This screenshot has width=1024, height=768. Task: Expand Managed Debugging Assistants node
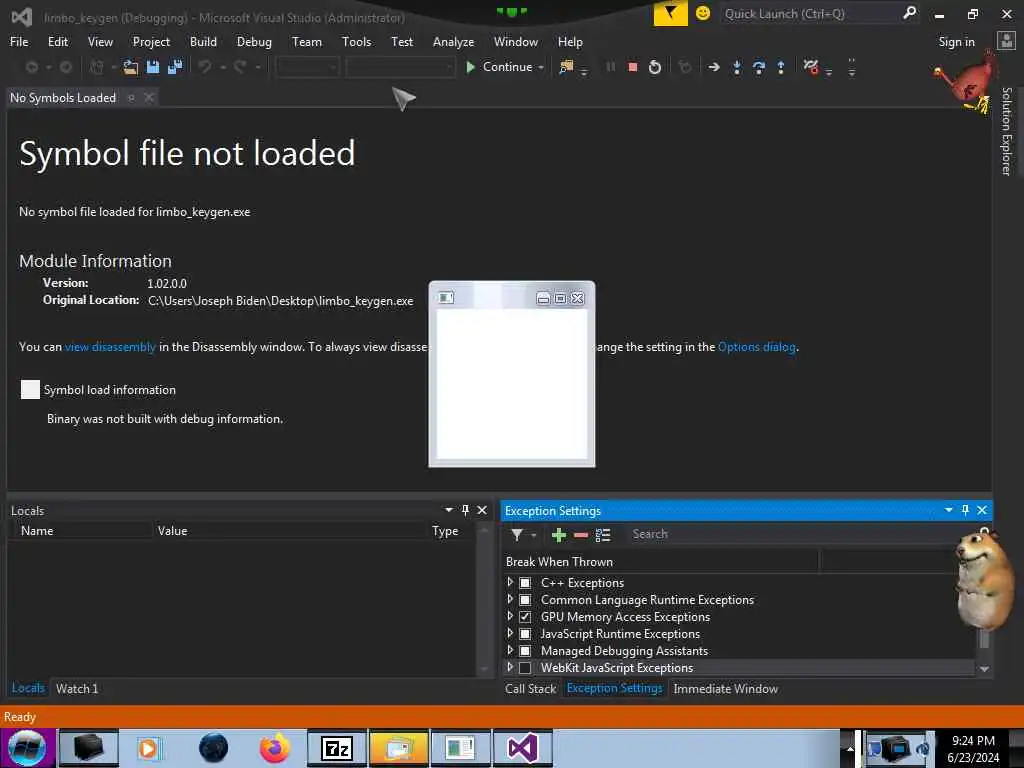510,649
